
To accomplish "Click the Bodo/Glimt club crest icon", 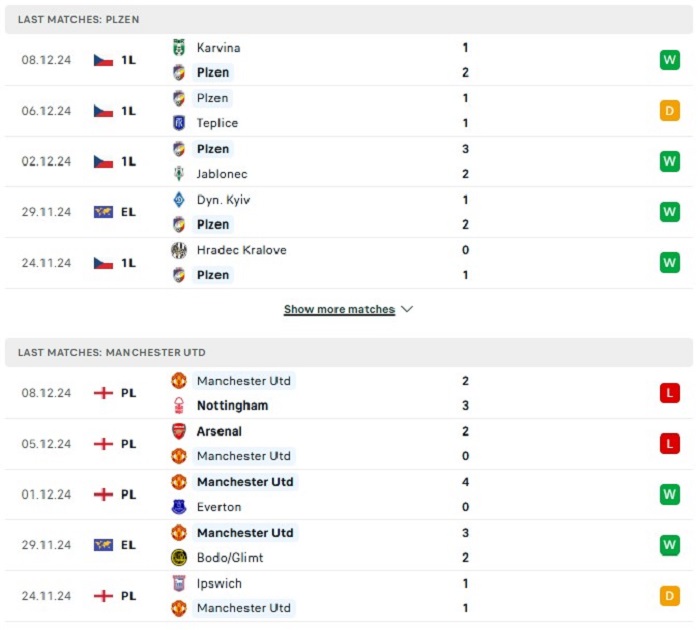I will 179,557.
